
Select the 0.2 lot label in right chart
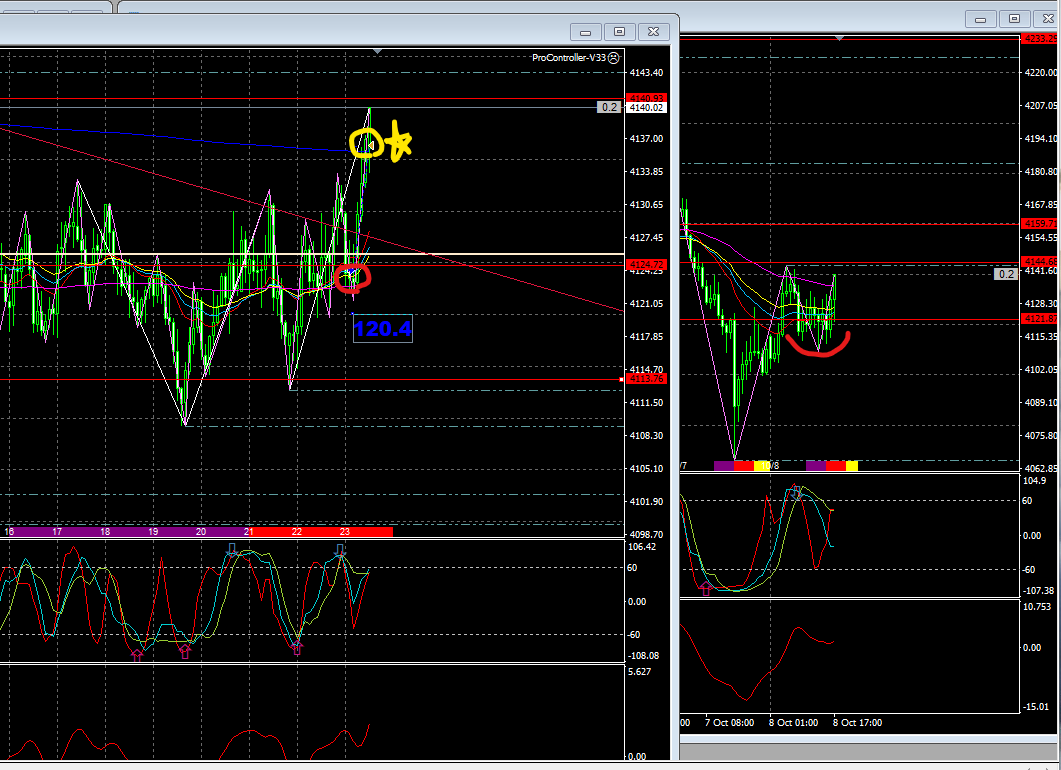(1006, 274)
